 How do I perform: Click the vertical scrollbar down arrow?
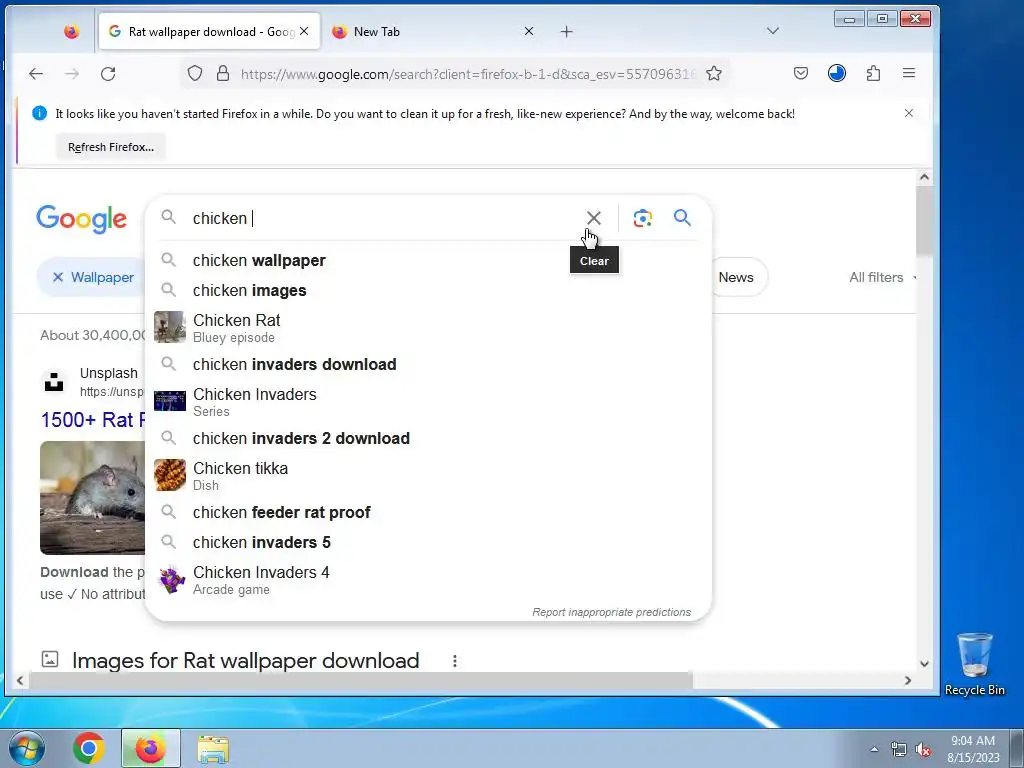(924, 664)
